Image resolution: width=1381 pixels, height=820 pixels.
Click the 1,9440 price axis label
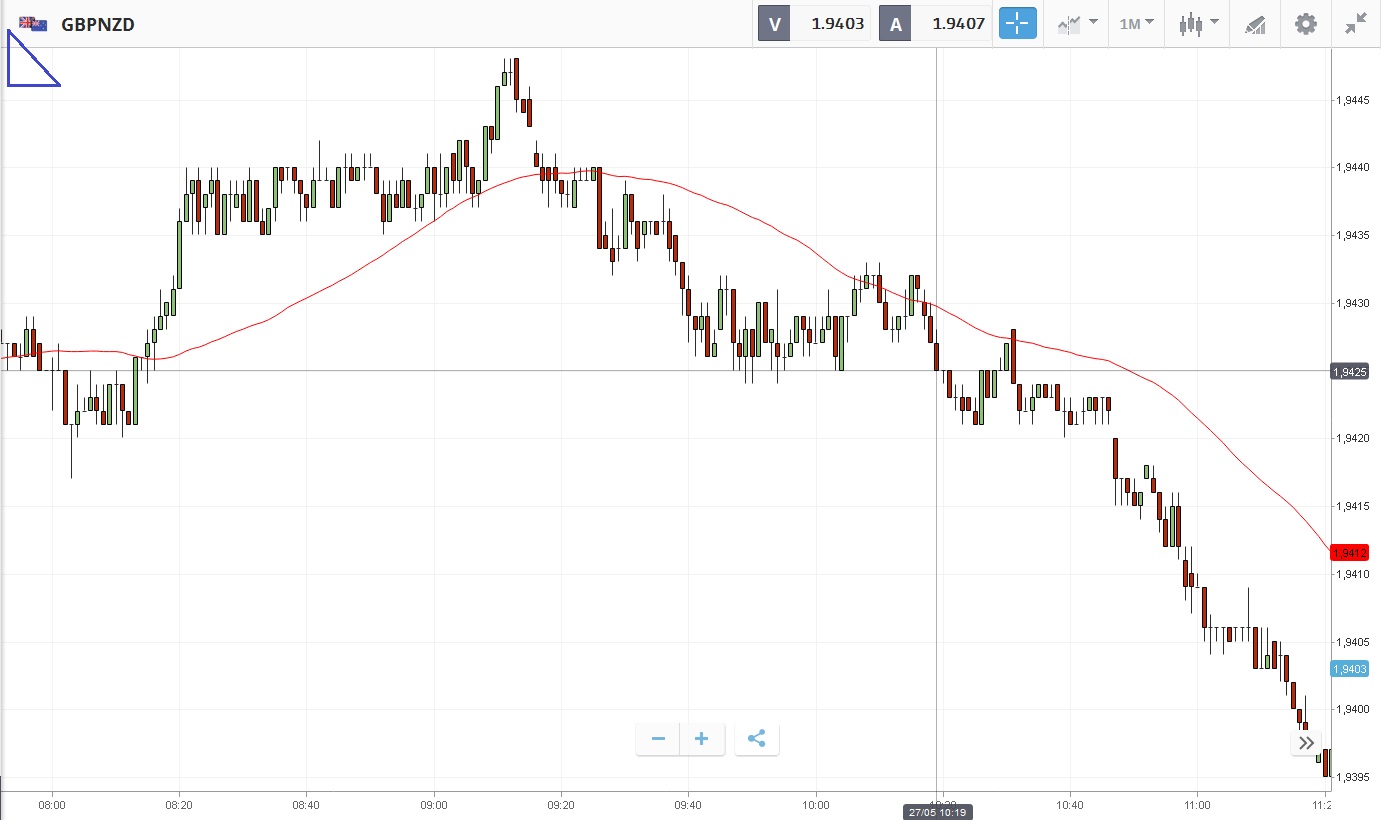coord(1351,168)
